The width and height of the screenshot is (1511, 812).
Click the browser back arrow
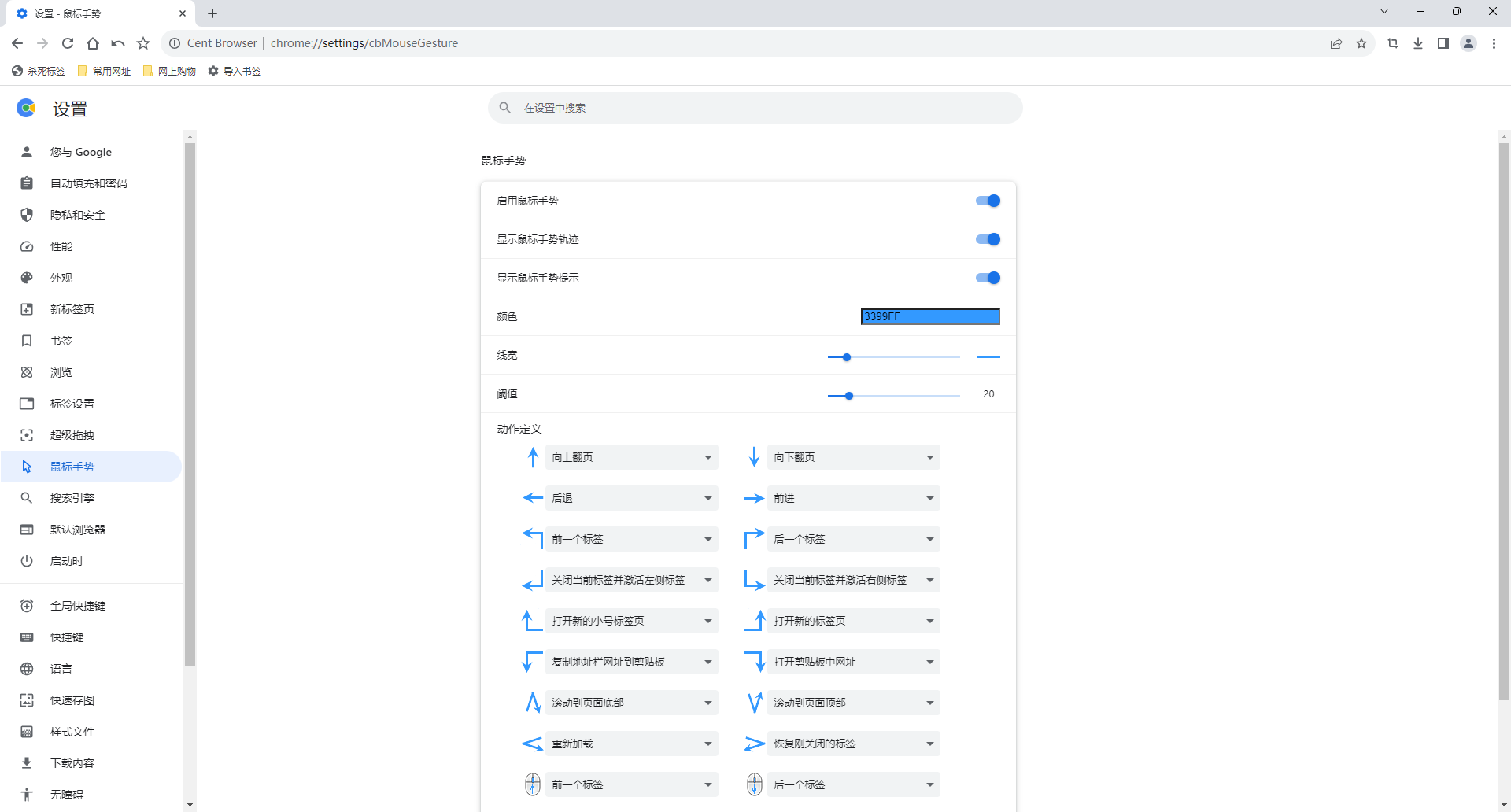(x=17, y=43)
